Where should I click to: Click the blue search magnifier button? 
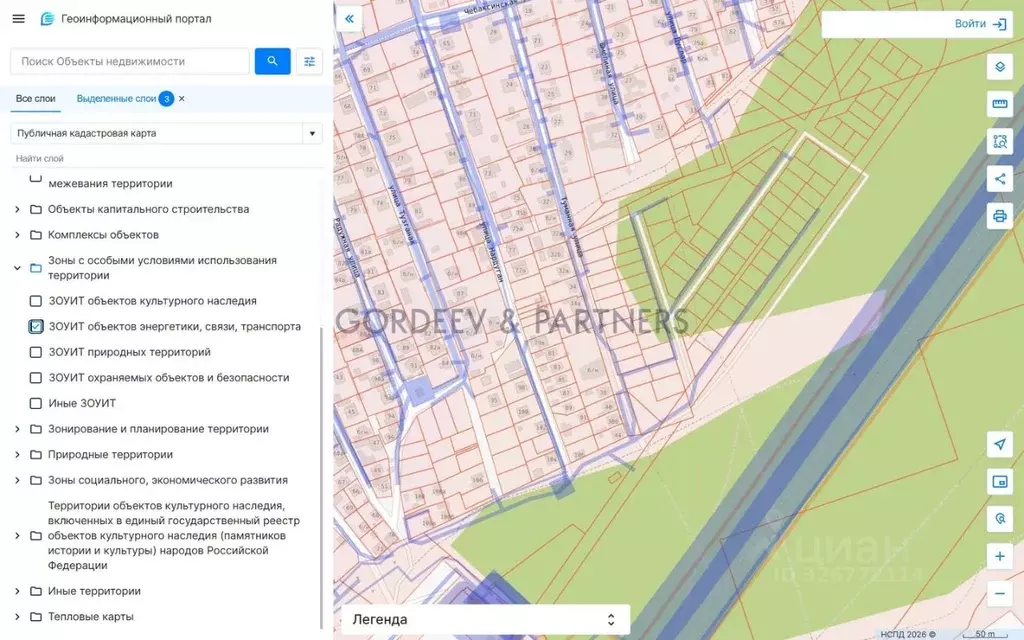(272, 61)
